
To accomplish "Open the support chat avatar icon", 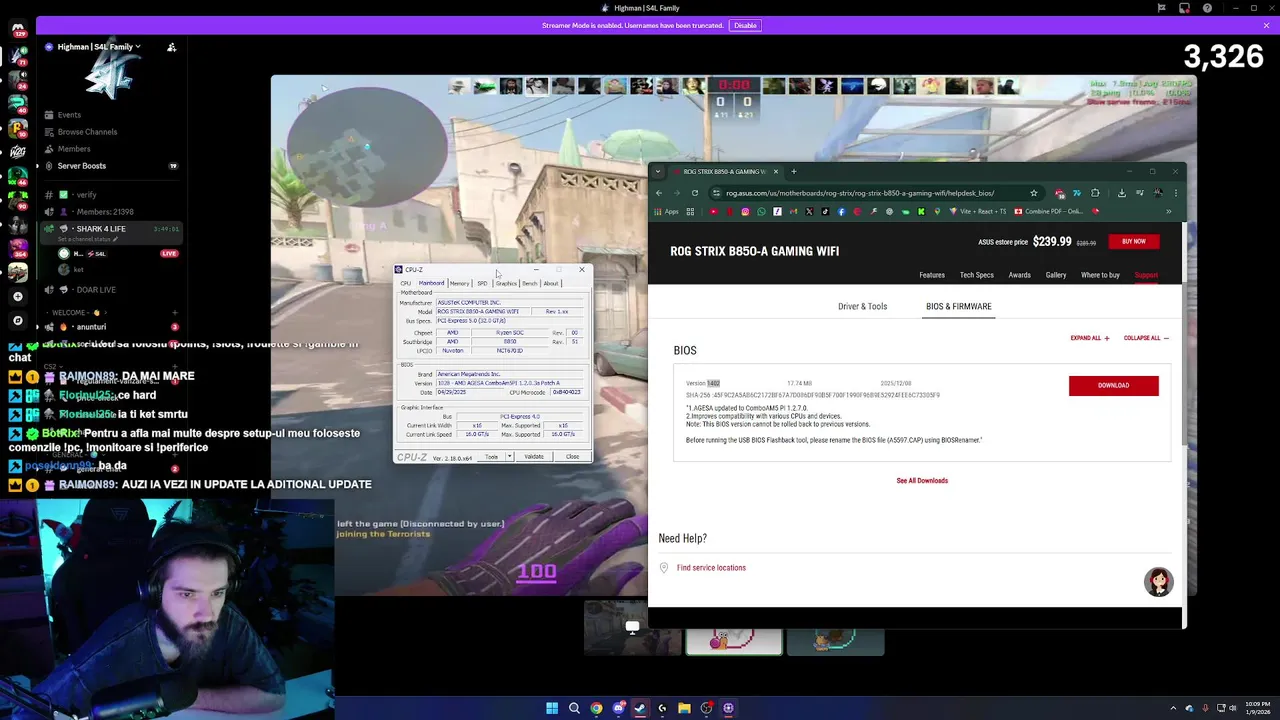I will pyautogui.click(x=1159, y=582).
